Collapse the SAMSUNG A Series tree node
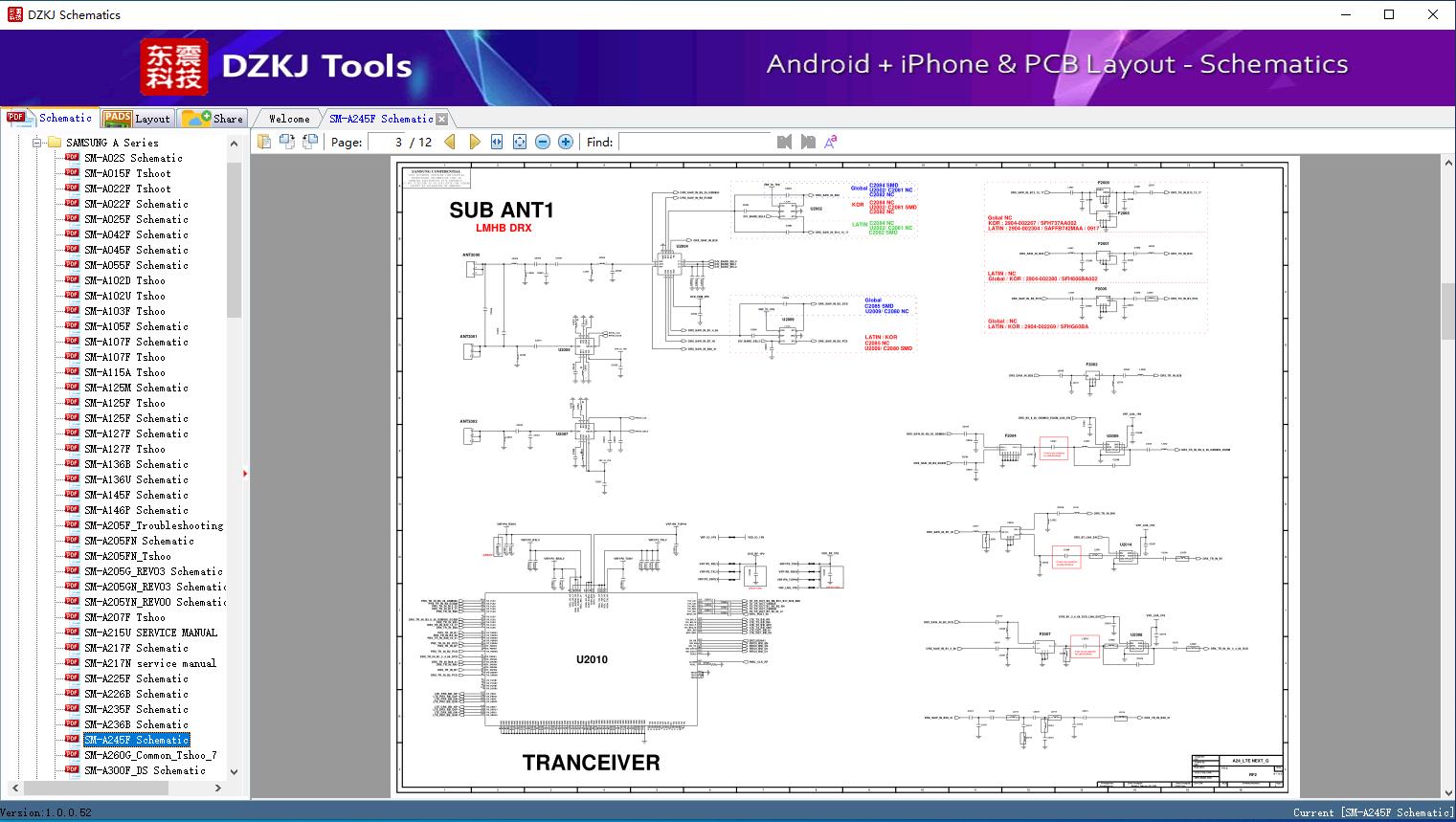1456x822 pixels. tap(37, 143)
